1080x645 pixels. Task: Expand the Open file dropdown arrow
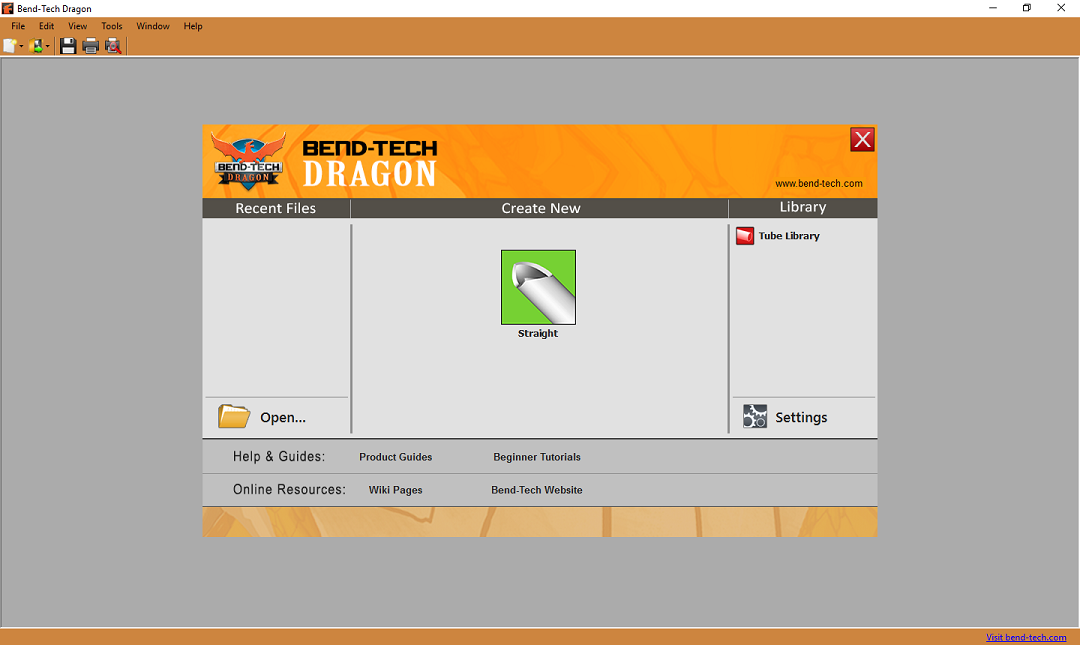click(x=48, y=46)
